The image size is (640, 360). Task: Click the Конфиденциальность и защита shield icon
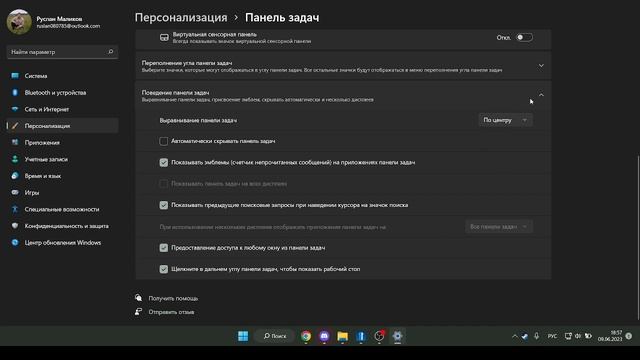coord(15,226)
